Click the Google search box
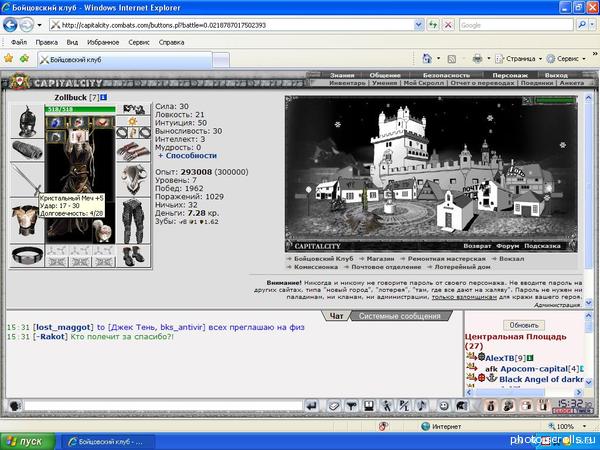The image size is (600, 450). (517, 25)
